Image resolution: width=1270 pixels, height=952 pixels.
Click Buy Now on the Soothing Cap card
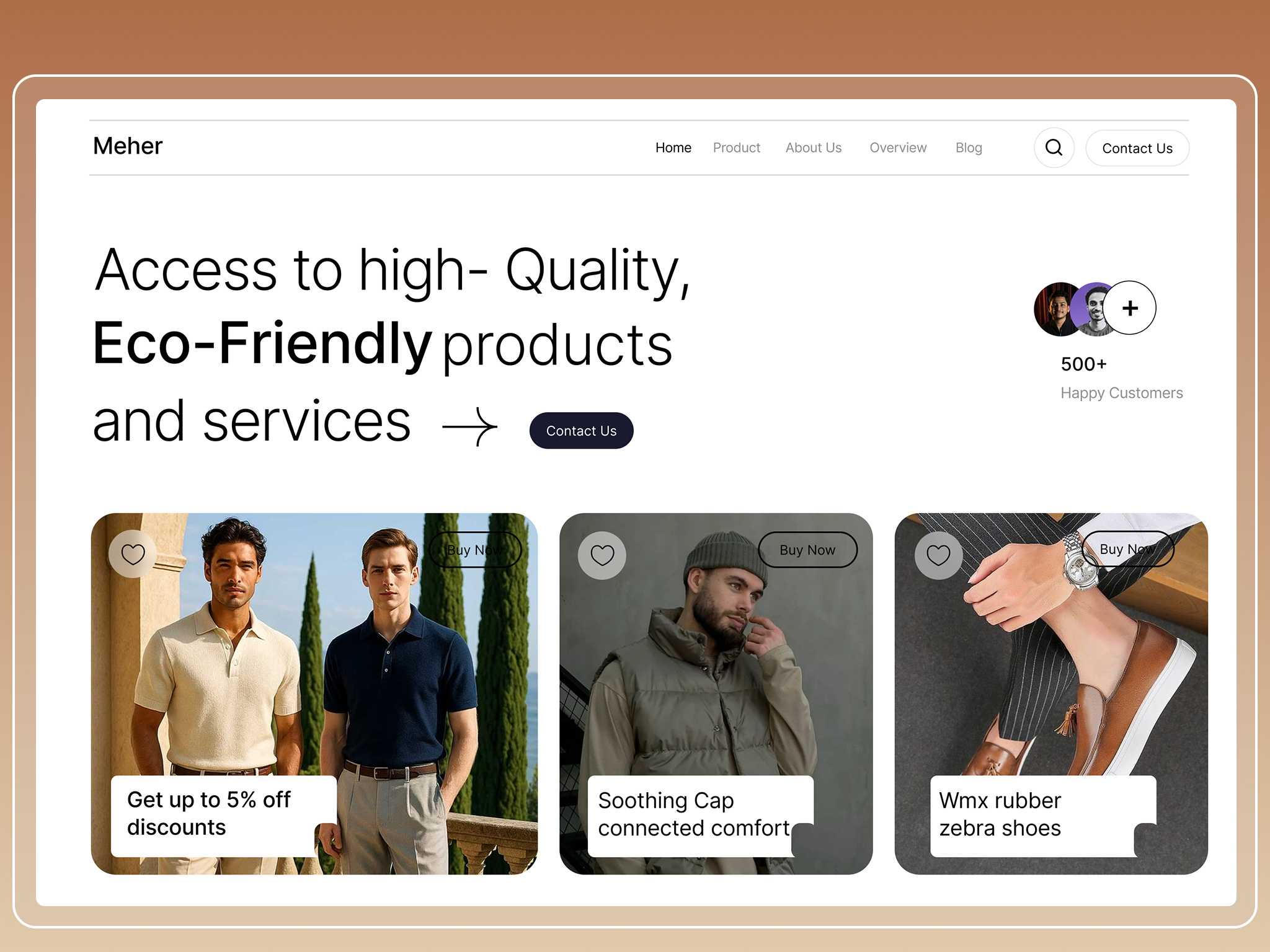pyautogui.click(x=807, y=549)
